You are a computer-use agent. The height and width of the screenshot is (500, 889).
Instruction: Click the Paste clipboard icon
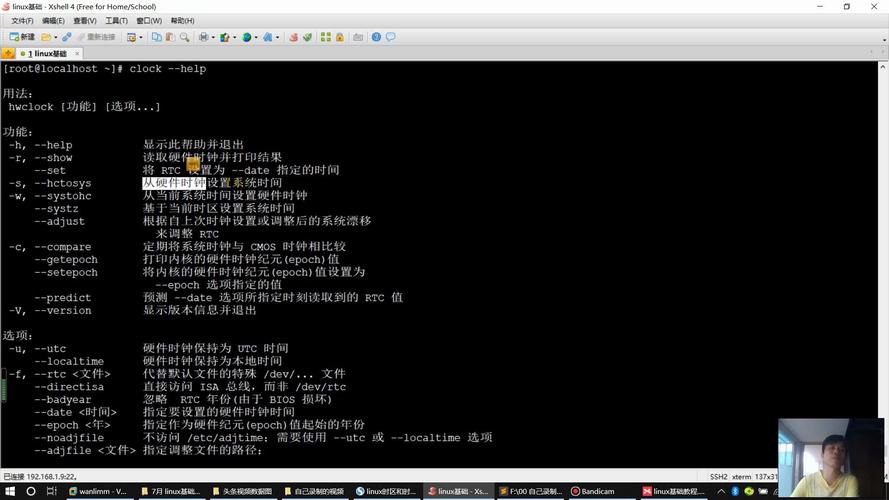[x=170, y=37]
